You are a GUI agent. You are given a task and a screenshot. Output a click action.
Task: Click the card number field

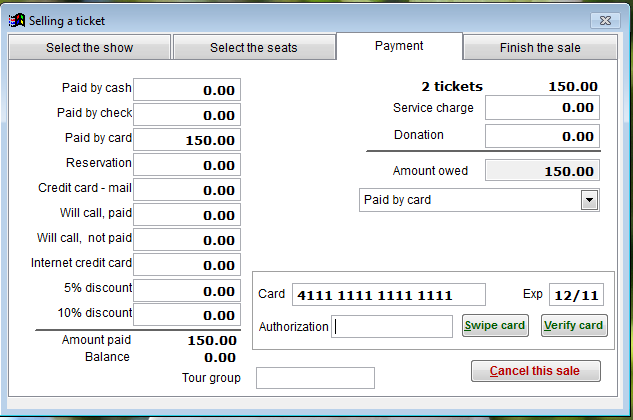pyautogui.click(x=388, y=295)
